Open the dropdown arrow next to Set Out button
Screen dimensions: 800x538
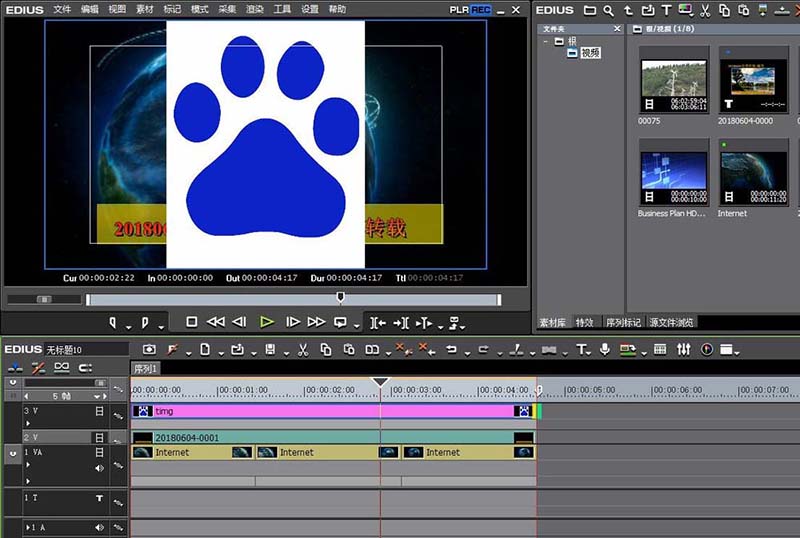click(x=161, y=327)
